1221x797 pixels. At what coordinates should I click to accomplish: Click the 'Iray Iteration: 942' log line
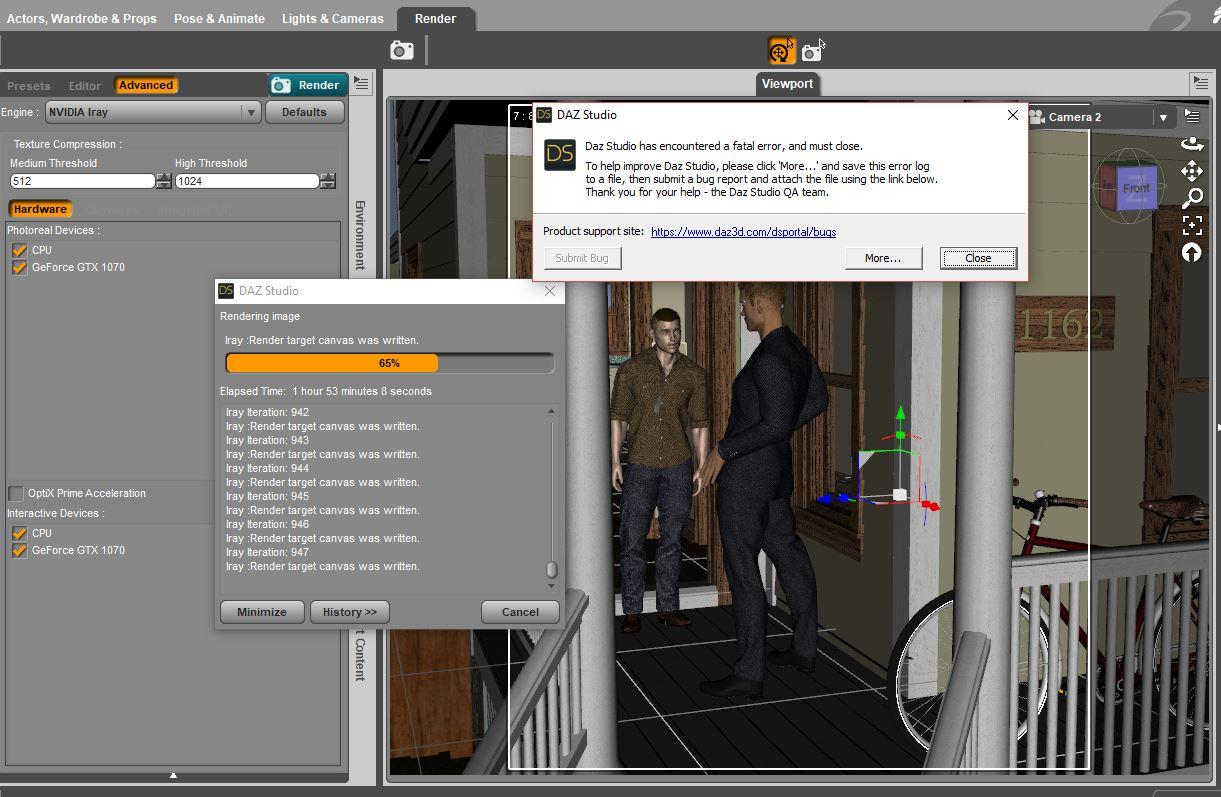[x=267, y=412]
